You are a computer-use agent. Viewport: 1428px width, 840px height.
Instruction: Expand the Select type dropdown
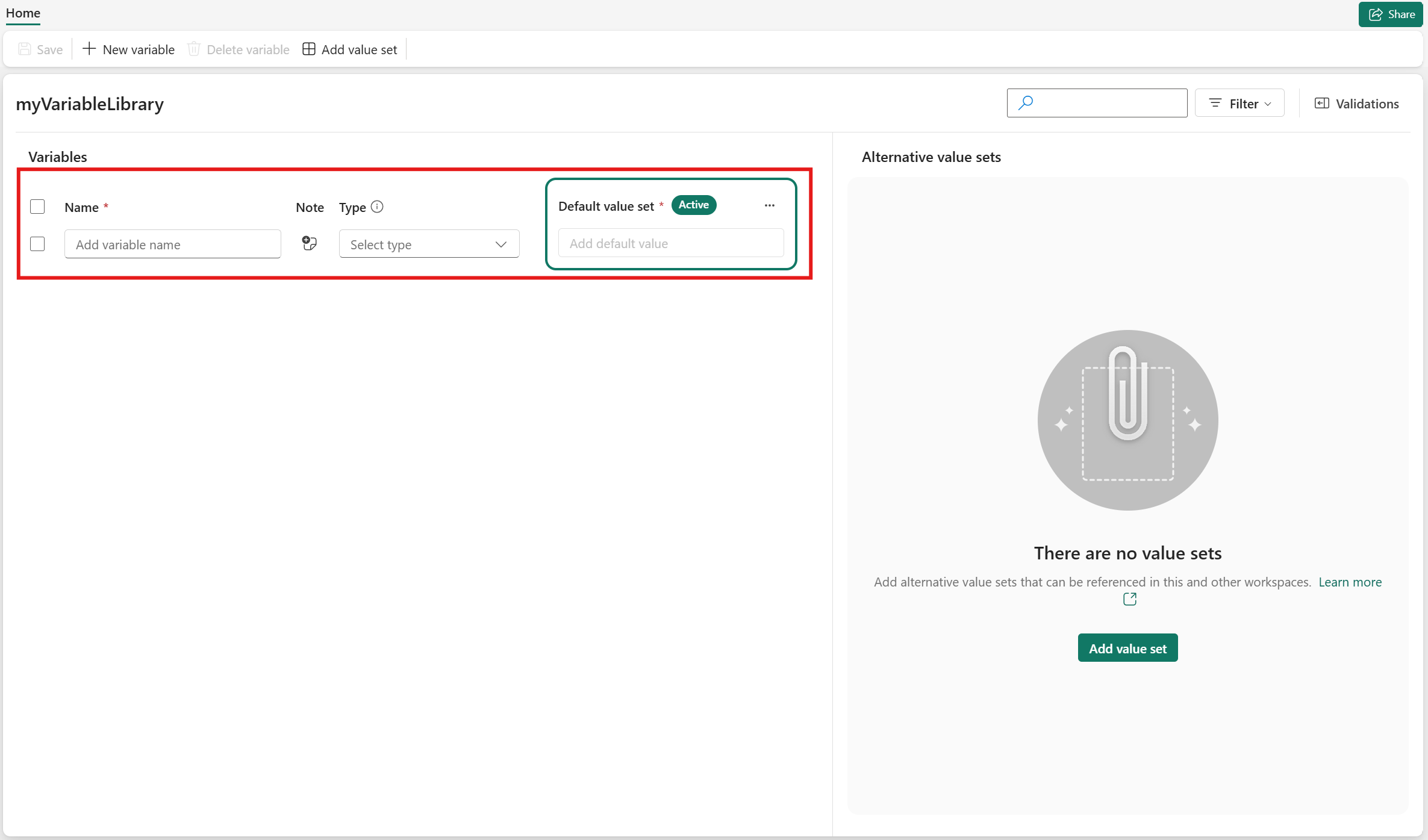coord(429,244)
